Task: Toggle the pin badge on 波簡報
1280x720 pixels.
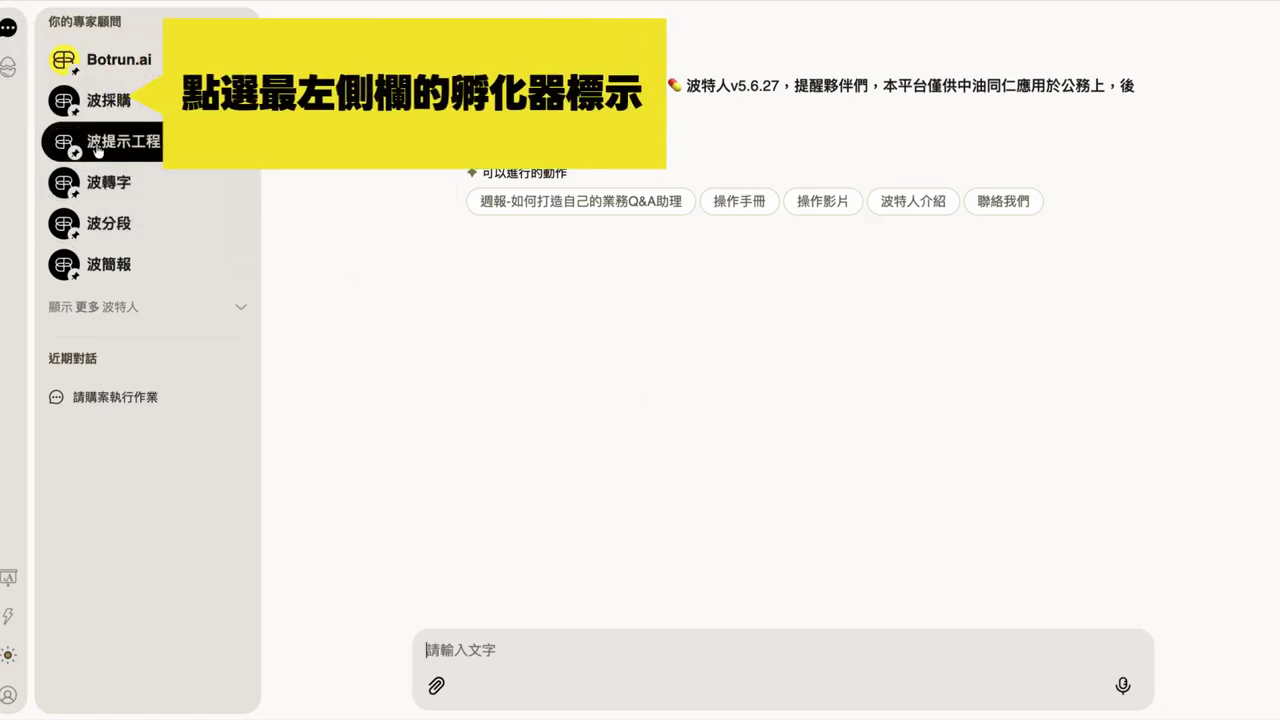Action: (x=75, y=276)
